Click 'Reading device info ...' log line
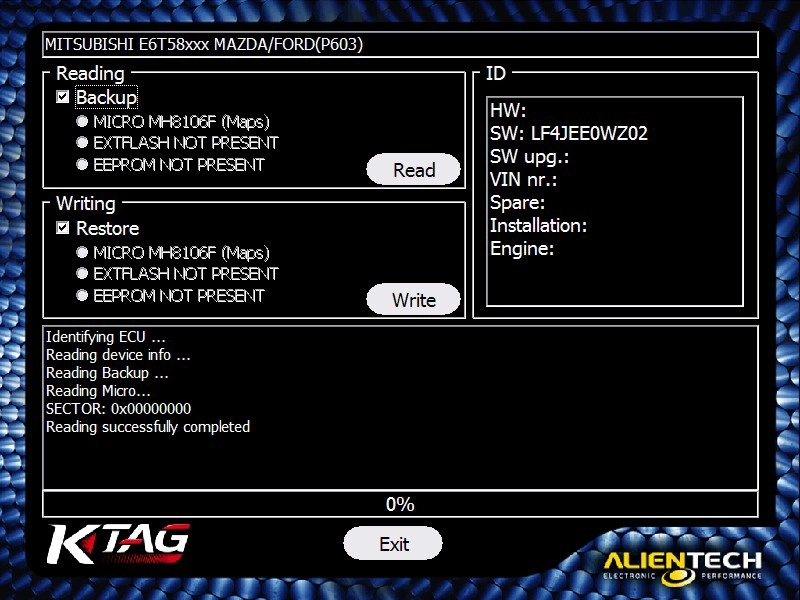Viewport: 800px width, 600px height. (x=118, y=355)
